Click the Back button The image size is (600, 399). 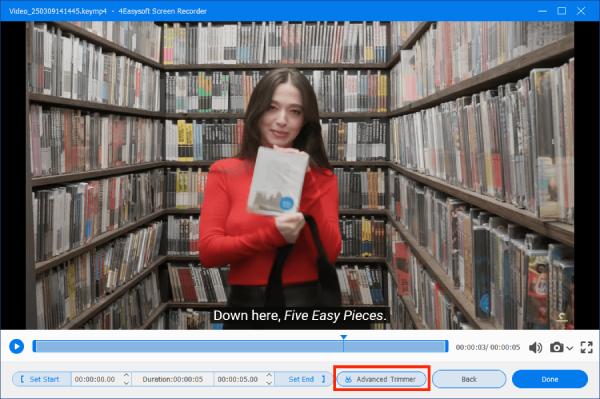coord(469,379)
